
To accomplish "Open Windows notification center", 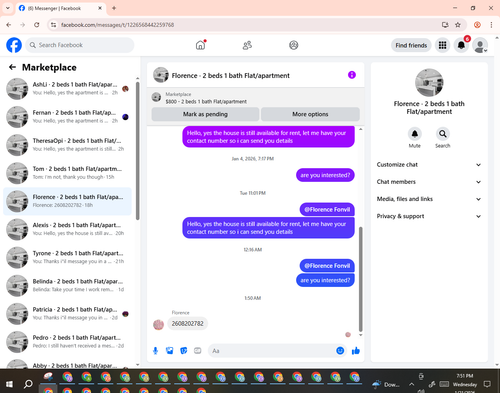I will coord(487,384).
